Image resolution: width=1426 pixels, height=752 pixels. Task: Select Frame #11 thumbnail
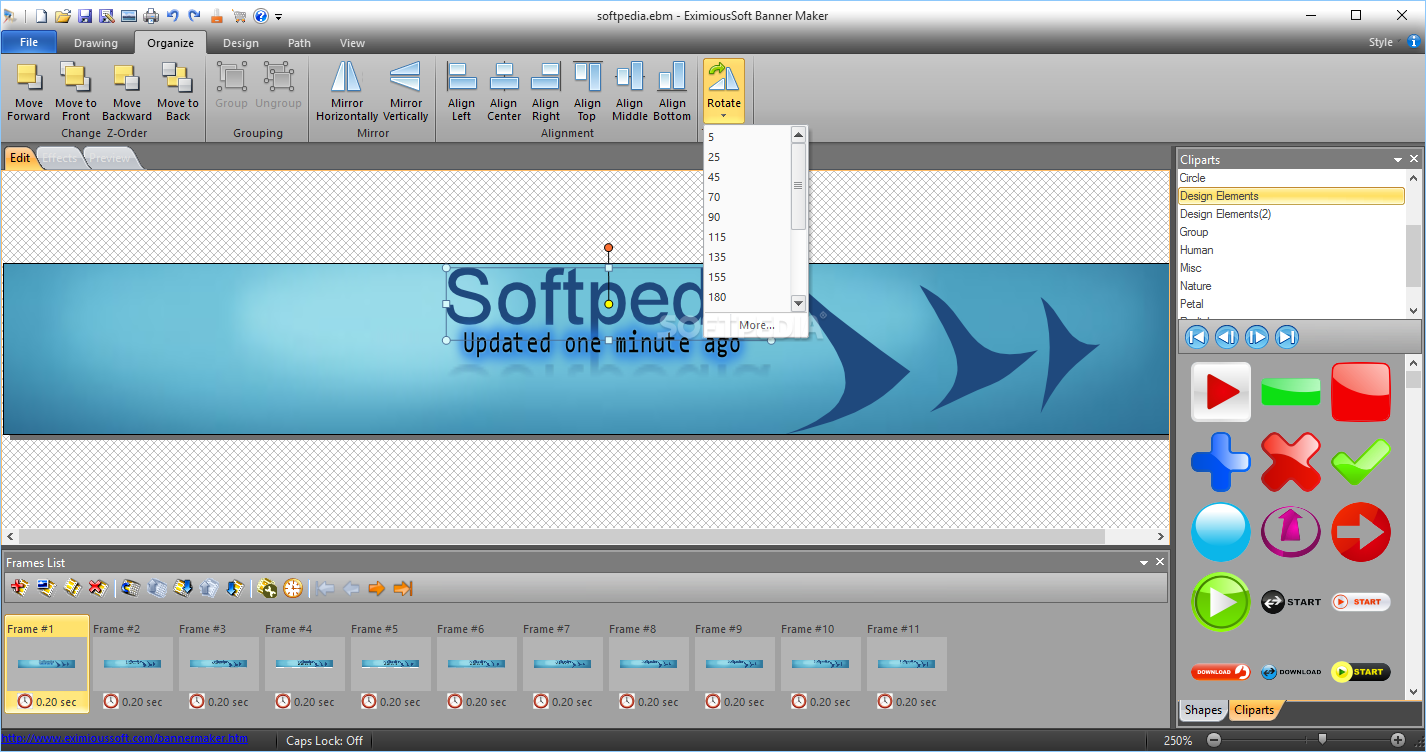pos(907,664)
